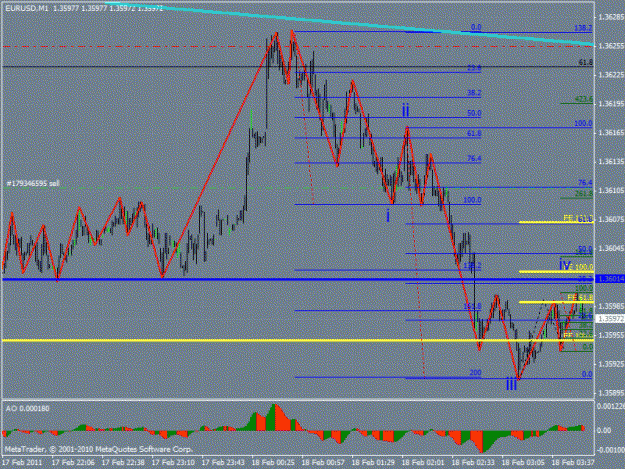Click the MetaTrader copyright text

pos(99,449)
